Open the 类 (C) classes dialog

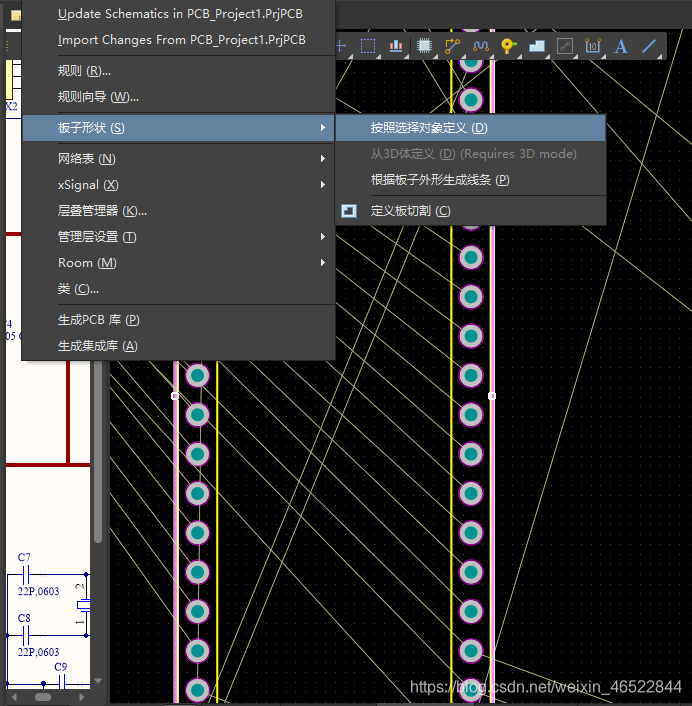tap(78, 289)
